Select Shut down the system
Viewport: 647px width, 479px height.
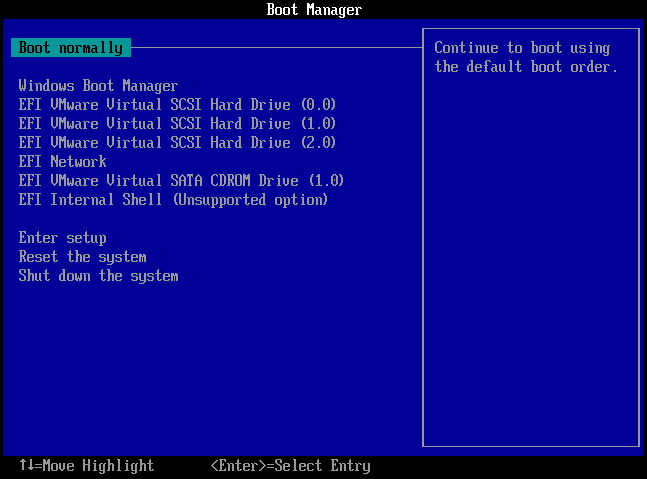tap(98, 276)
